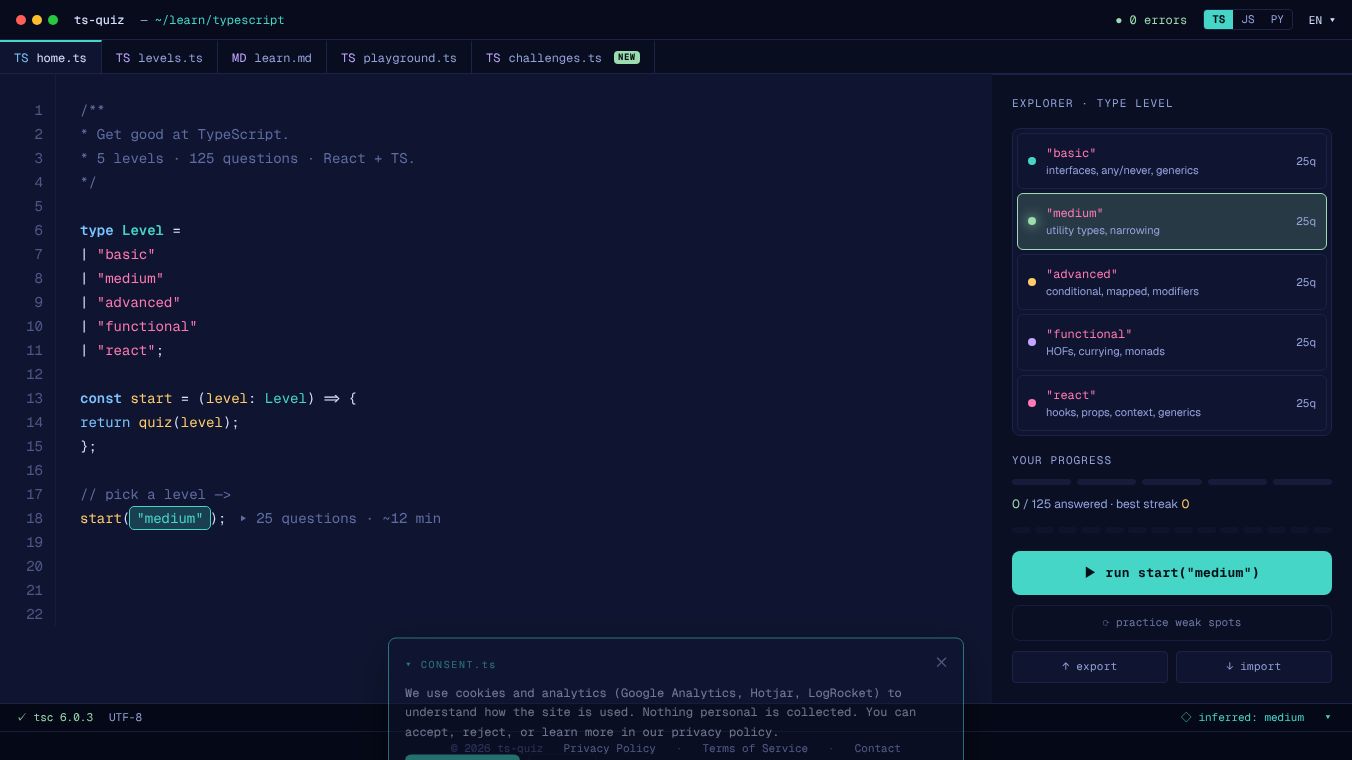The width and height of the screenshot is (1352, 760).
Task: Choose the "advanced" level card in Explorer
Action: [x=1172, y=282]
